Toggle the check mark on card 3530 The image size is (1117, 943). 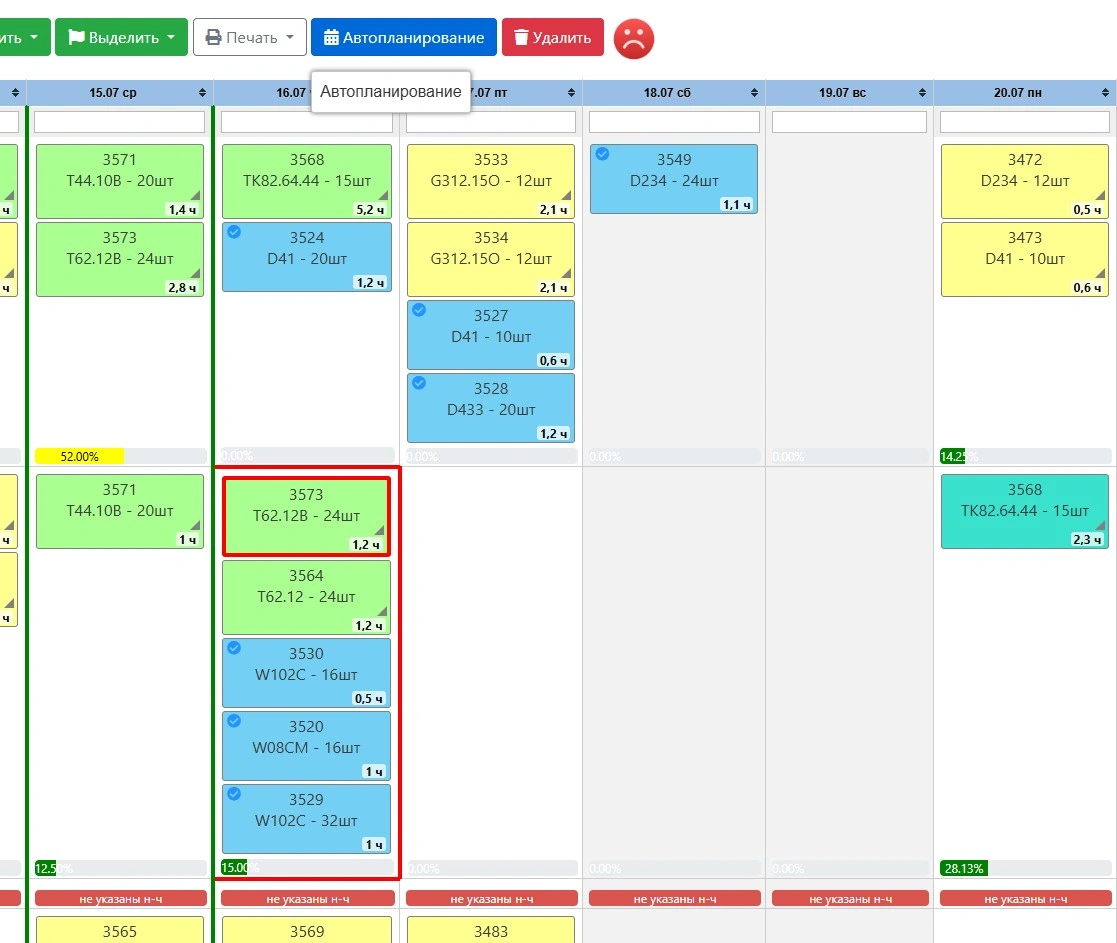(234, 647)
